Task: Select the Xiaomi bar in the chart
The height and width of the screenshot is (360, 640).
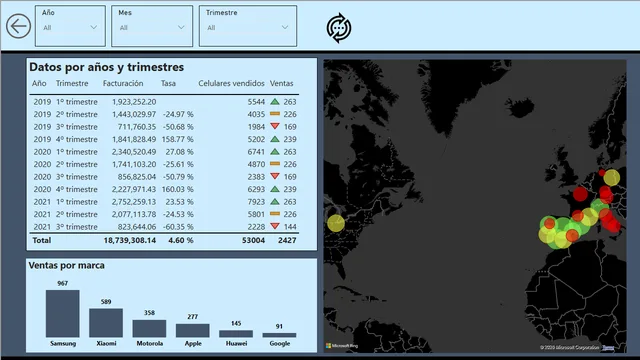Action: tap(106, 323)
